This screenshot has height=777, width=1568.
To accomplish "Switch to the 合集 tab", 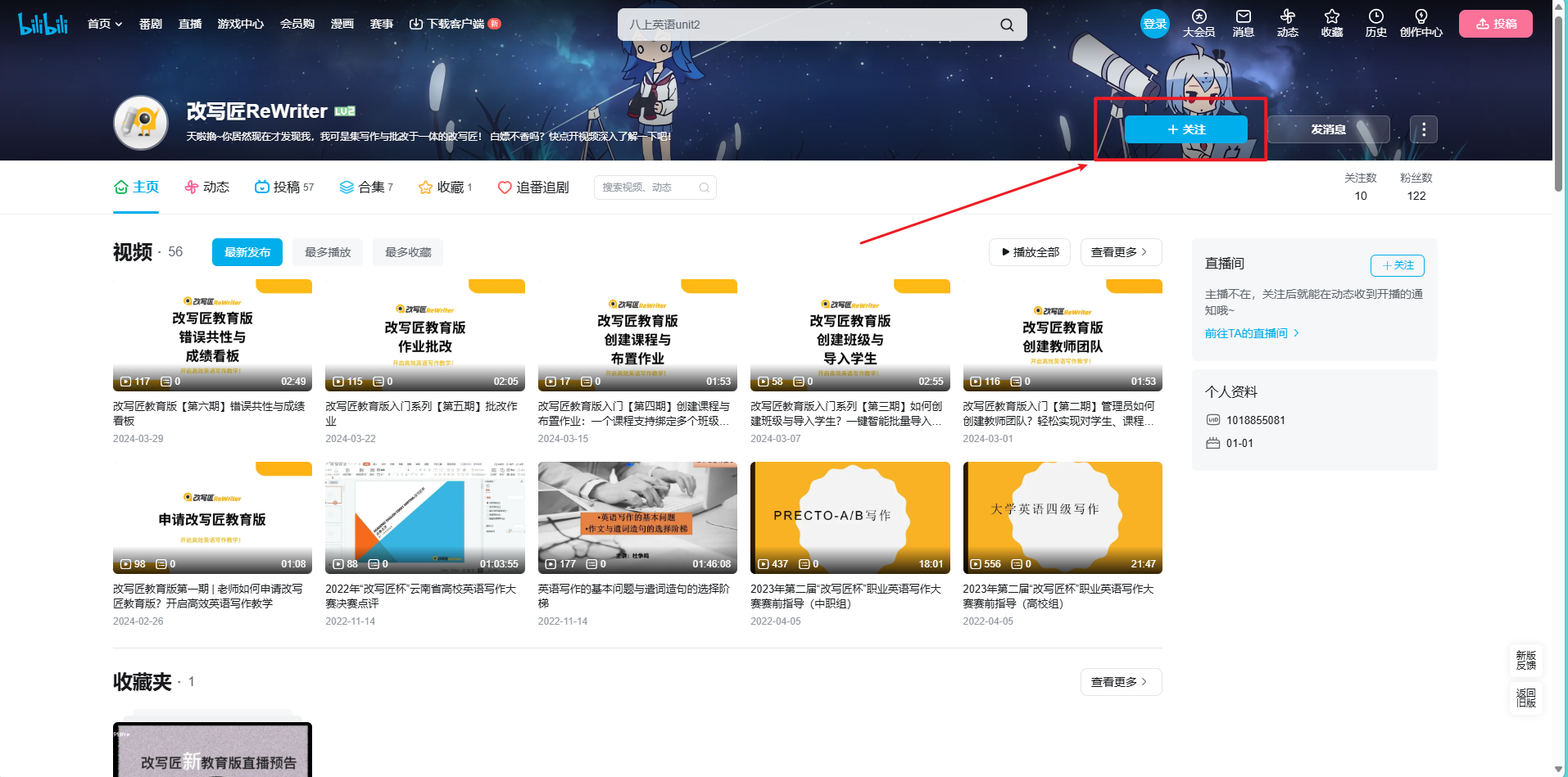I will pos(366,187).
